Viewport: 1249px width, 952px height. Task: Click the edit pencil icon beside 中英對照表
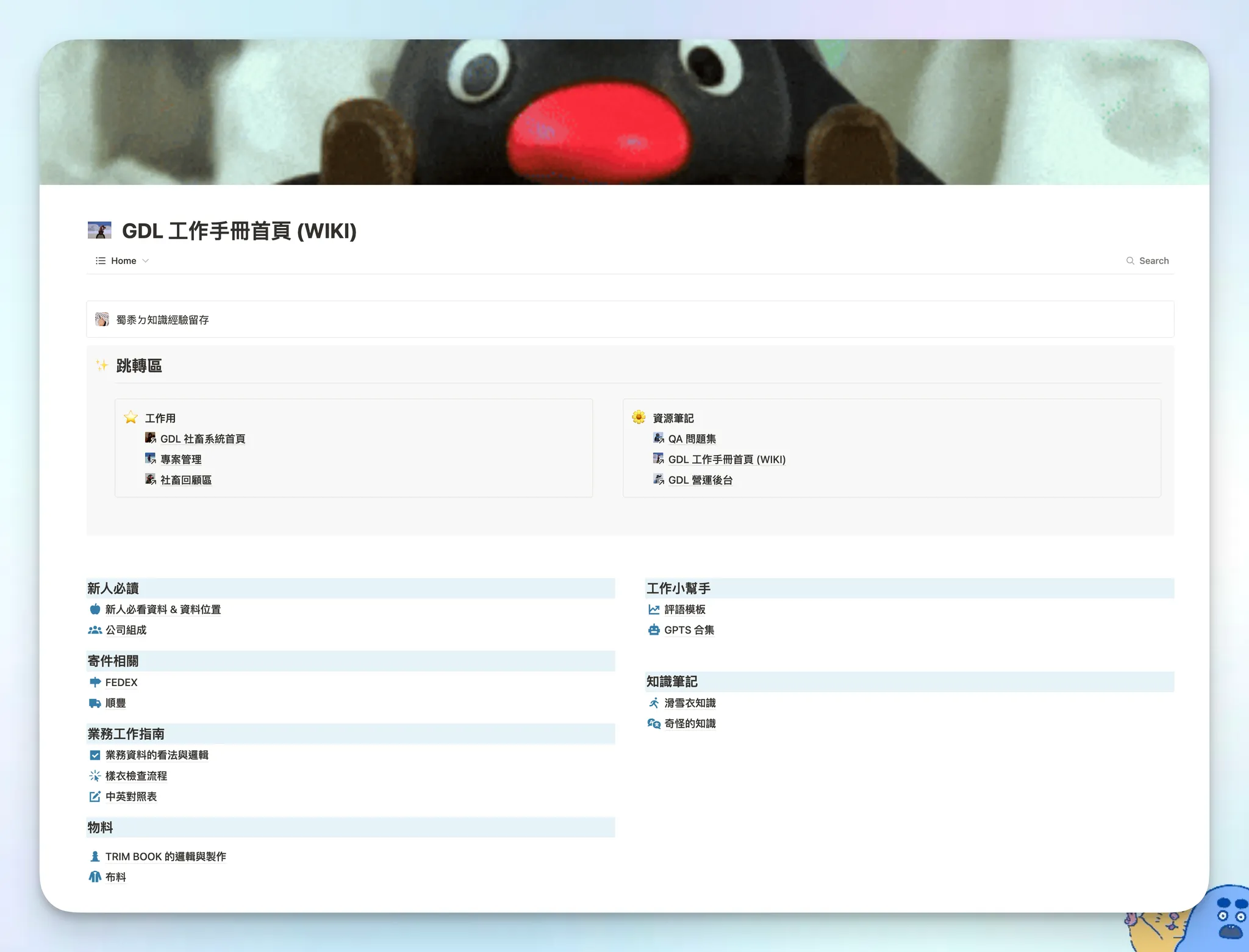[x=95, y=796]
